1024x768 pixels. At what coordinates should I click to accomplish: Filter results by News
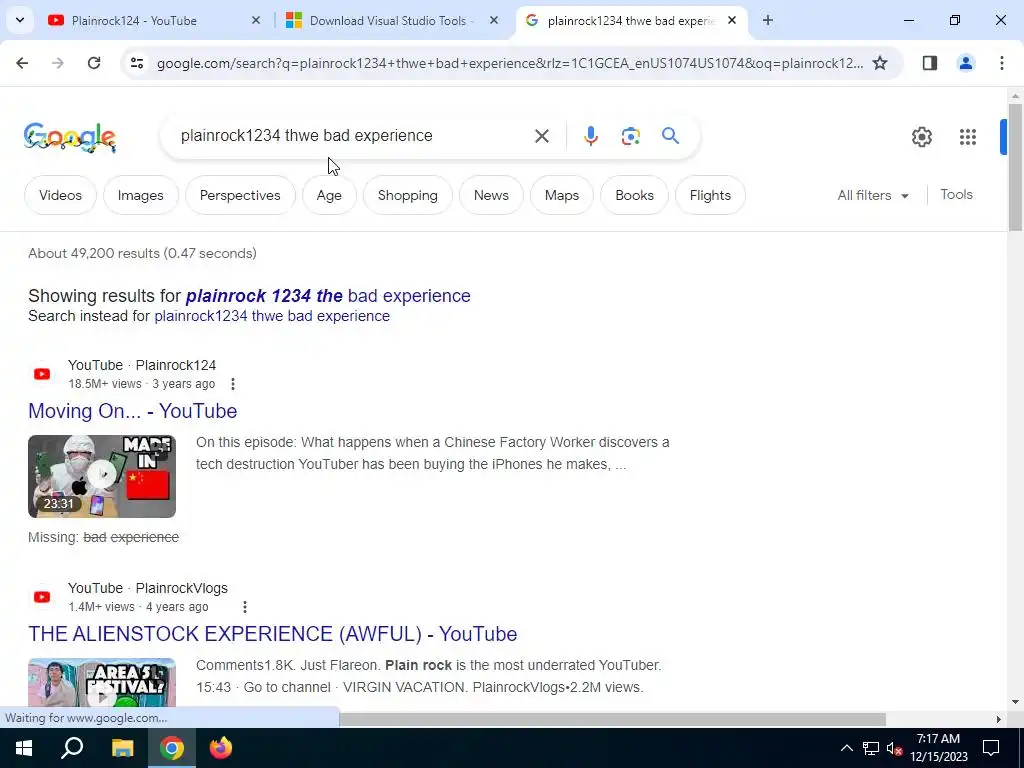tap(491, 195)
